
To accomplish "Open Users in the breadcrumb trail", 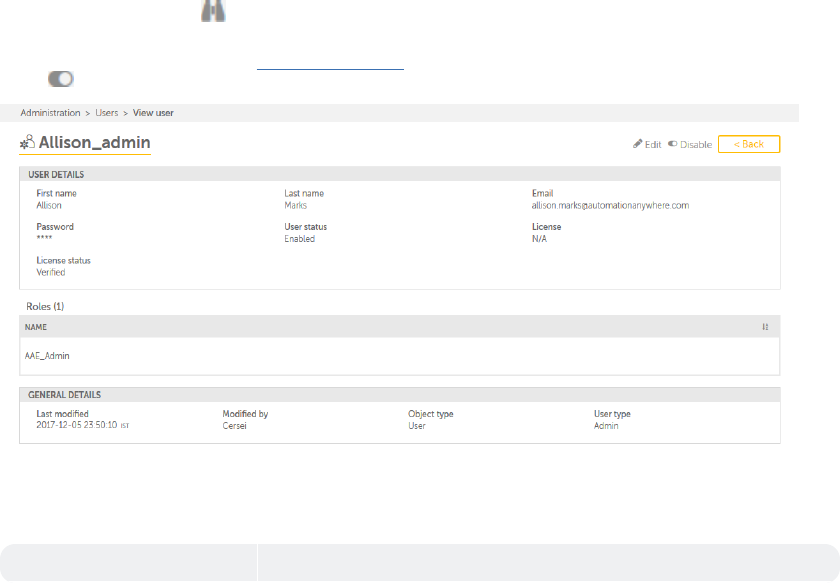I will 107,113.
